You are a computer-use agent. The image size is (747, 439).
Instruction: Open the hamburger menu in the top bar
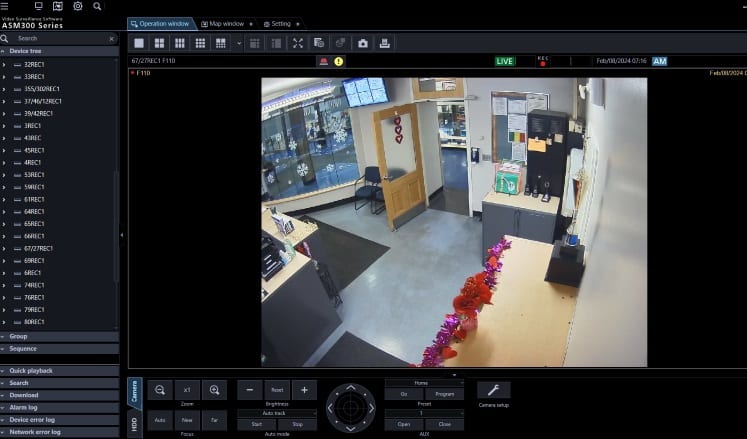[4, 6]
